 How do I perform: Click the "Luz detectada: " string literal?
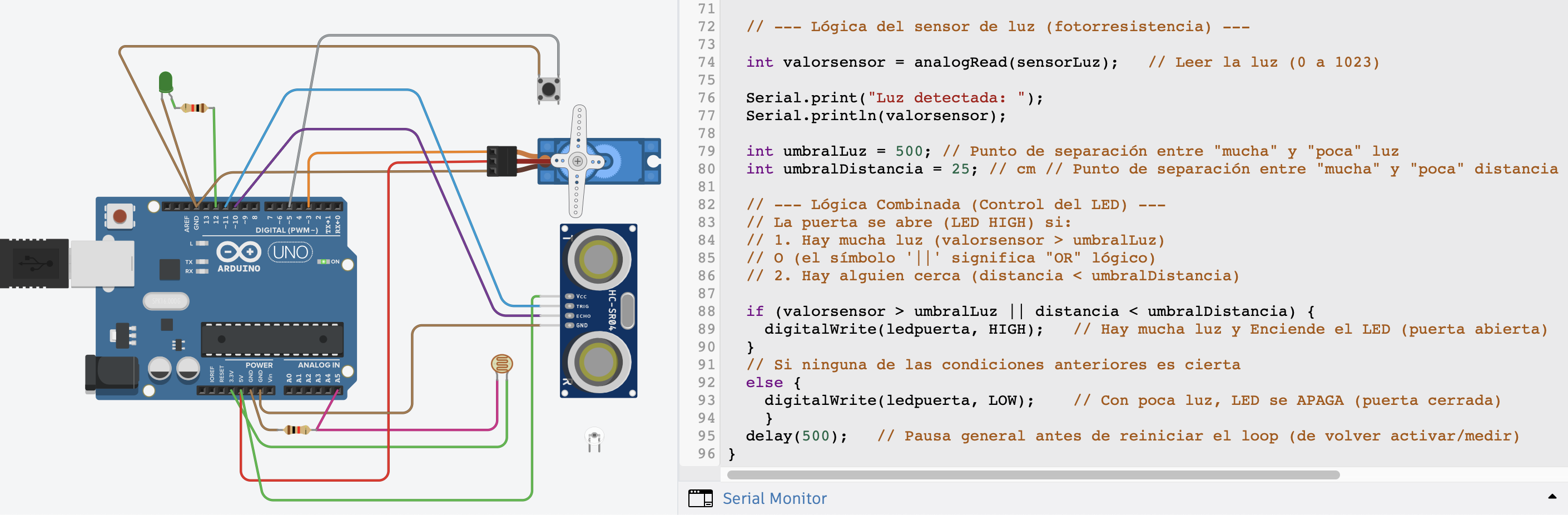point(946,98)
